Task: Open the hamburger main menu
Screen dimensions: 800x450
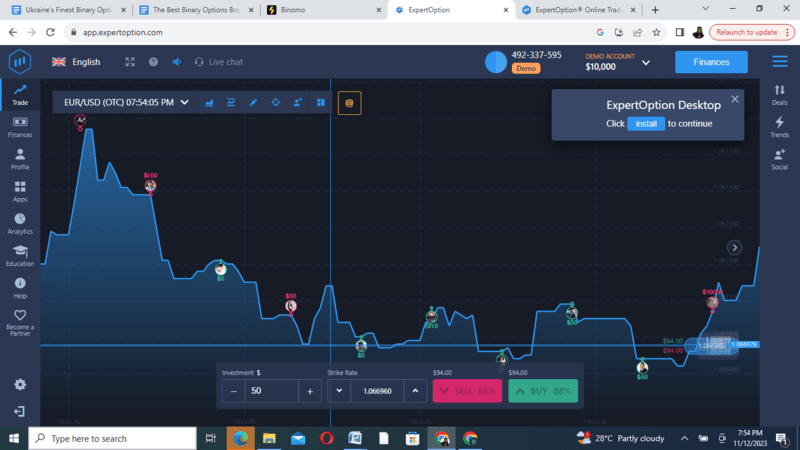Action: point(780,62)
